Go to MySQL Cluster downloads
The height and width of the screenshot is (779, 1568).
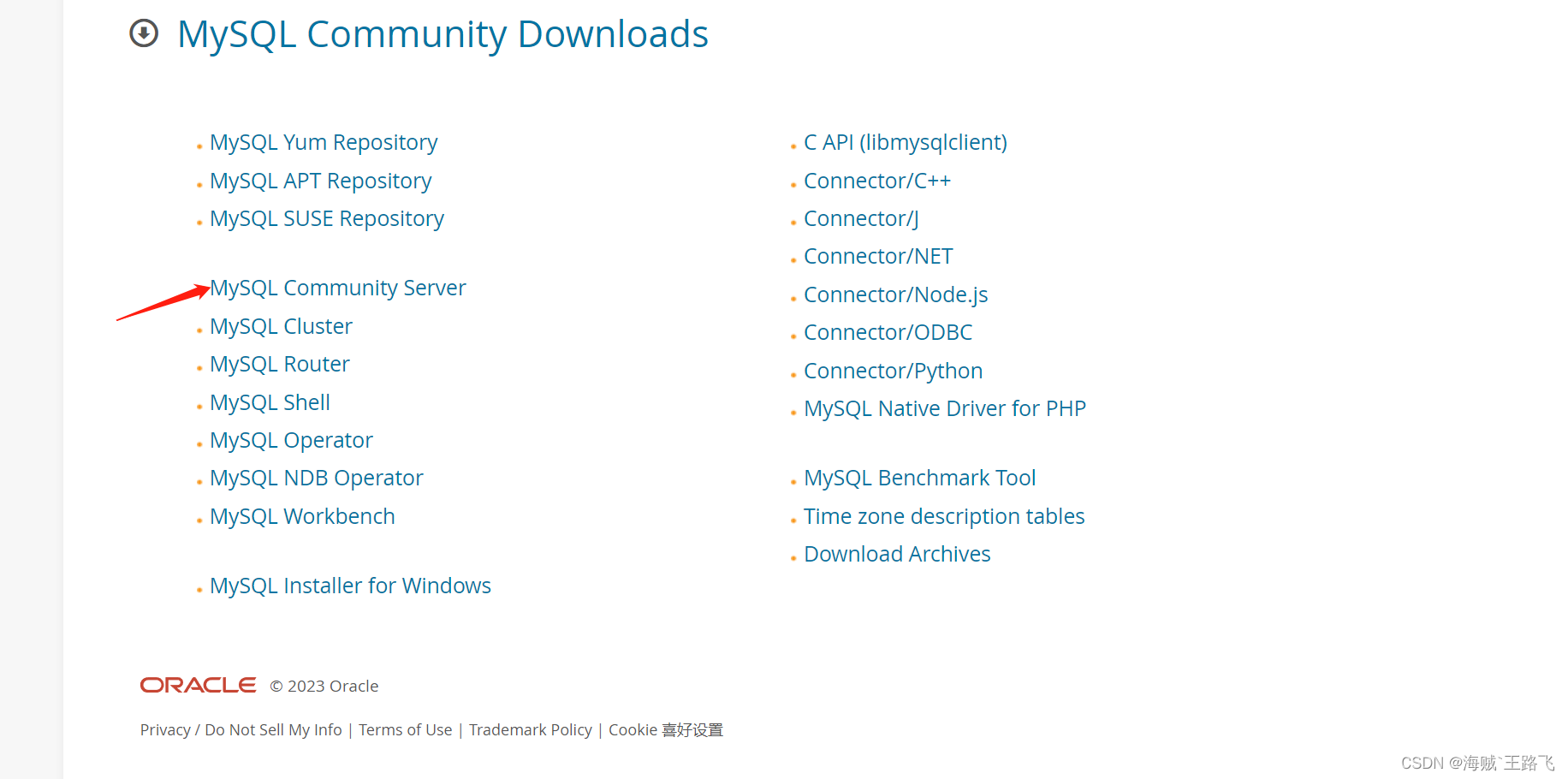click(x=281, y=326)
